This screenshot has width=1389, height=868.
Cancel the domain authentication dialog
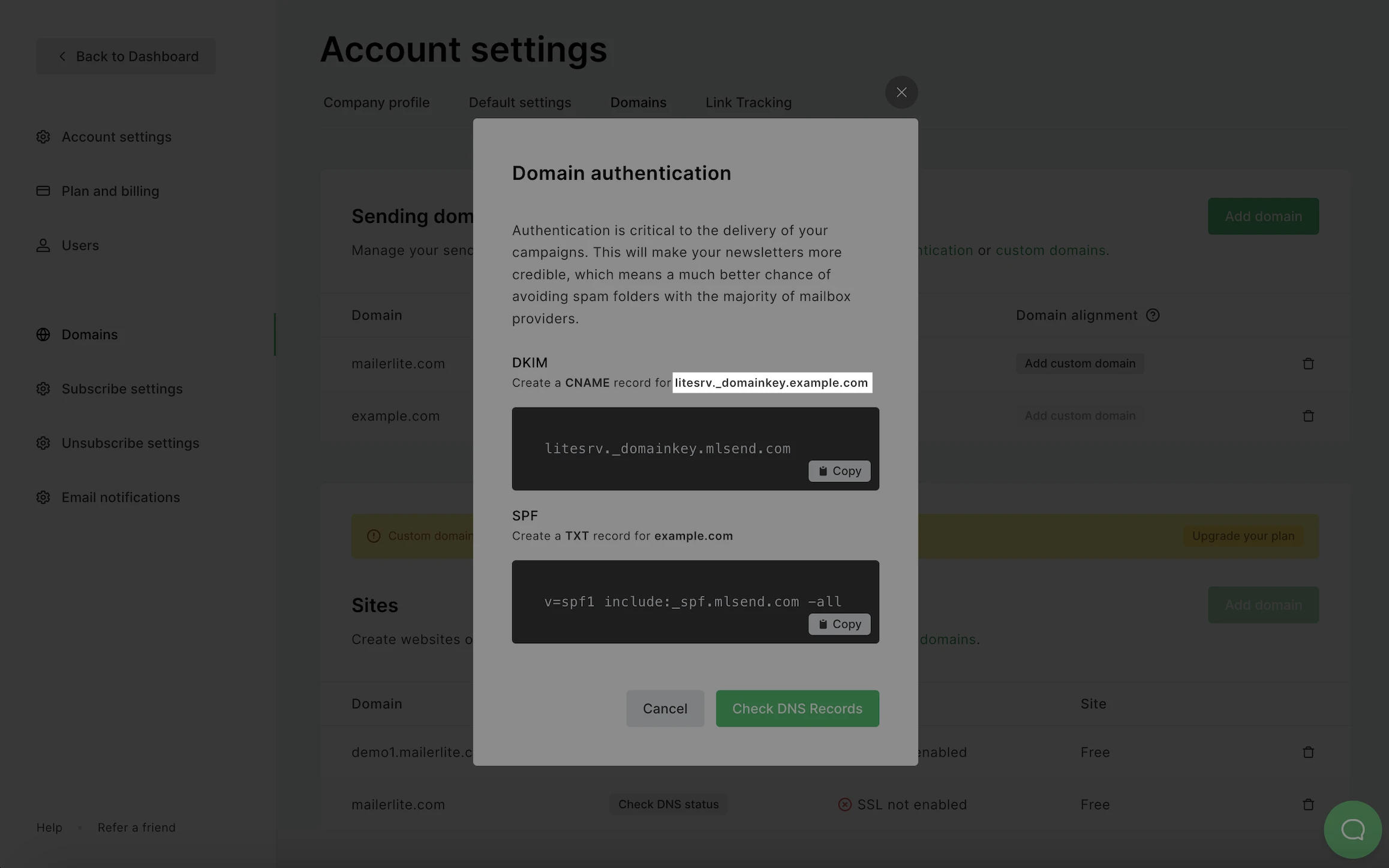coord(665,709)
